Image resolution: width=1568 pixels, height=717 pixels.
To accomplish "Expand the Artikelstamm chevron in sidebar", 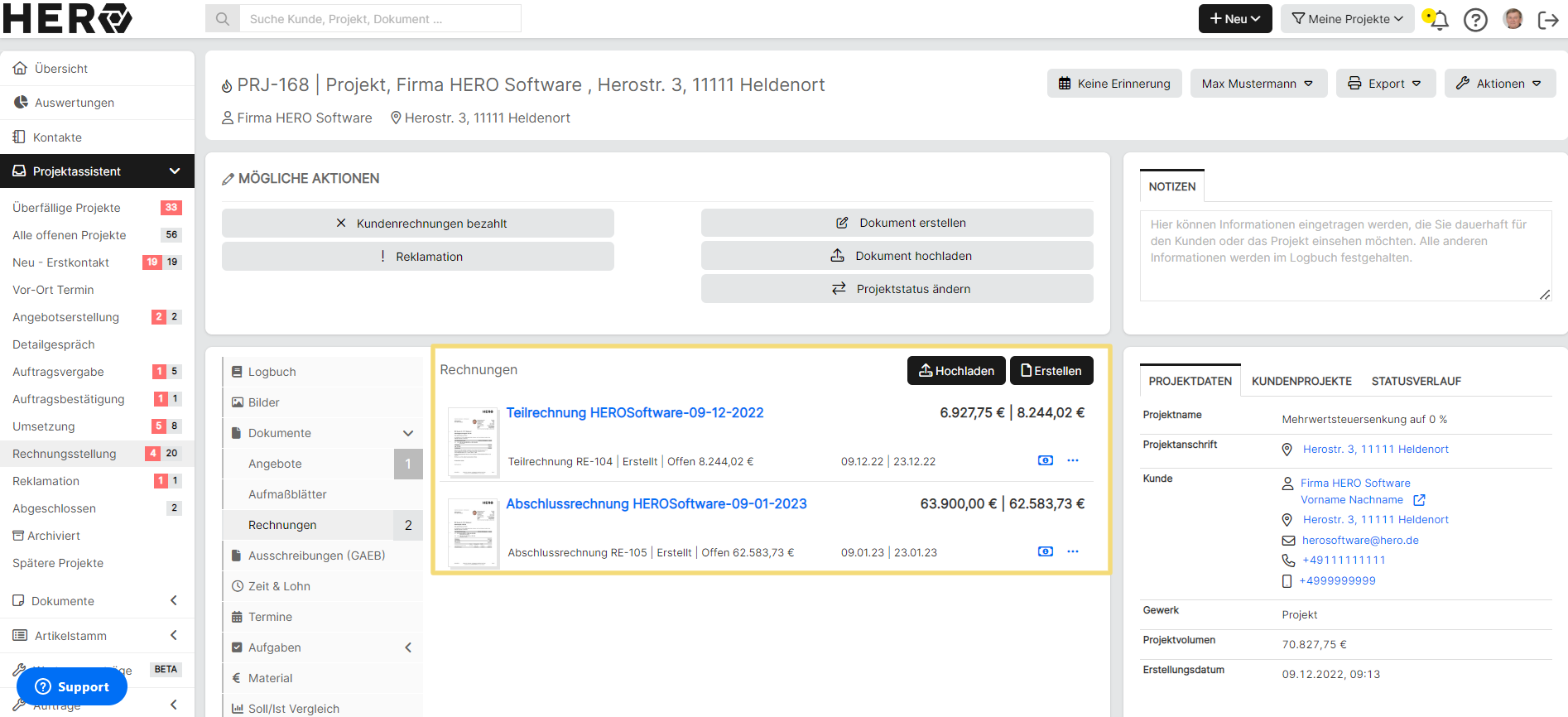I will pyautogui.click(x=174, y=635).
